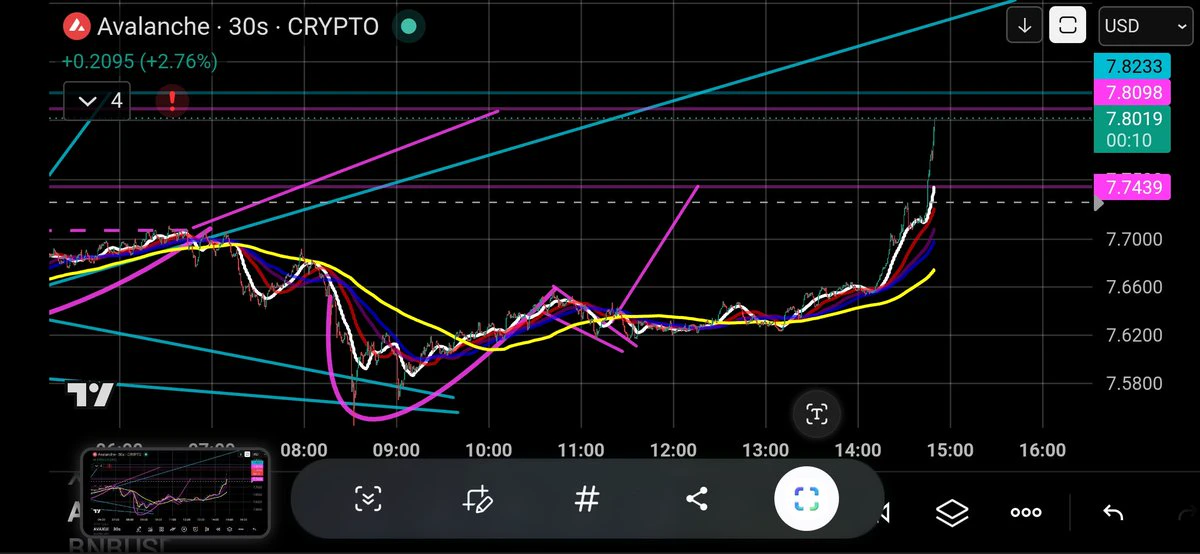
Task: Select the cyan 7.8233 price label
Action: tap(1131, 67)
